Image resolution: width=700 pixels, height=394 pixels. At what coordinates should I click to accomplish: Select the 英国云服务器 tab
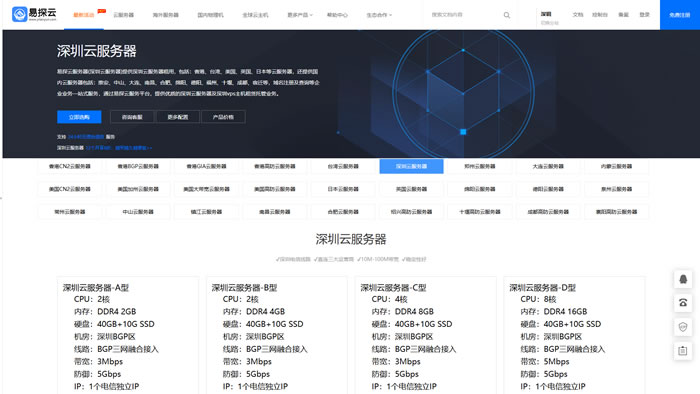click(411, 189)
